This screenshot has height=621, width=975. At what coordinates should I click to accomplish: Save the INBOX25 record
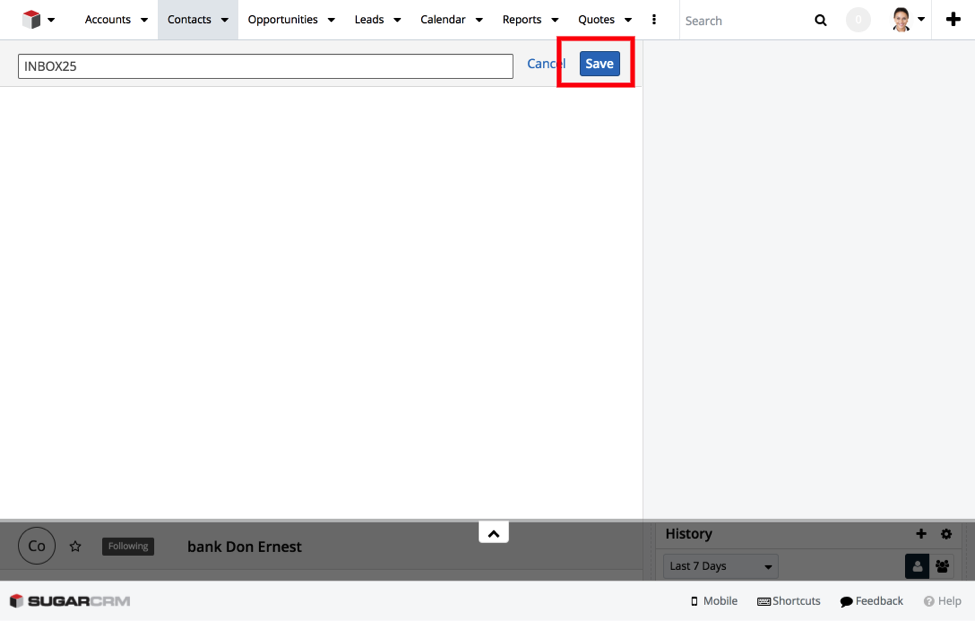coord(599,63)
